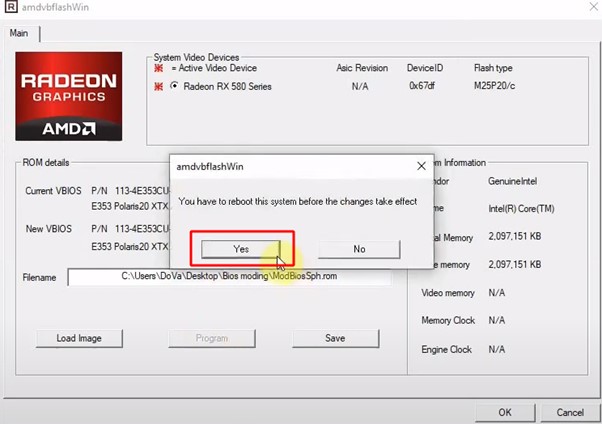This screenshot has height=424, width=602.
Task: Click the Active Video Device legend icon
Action: pyautogui.click(x=158, y=68)
